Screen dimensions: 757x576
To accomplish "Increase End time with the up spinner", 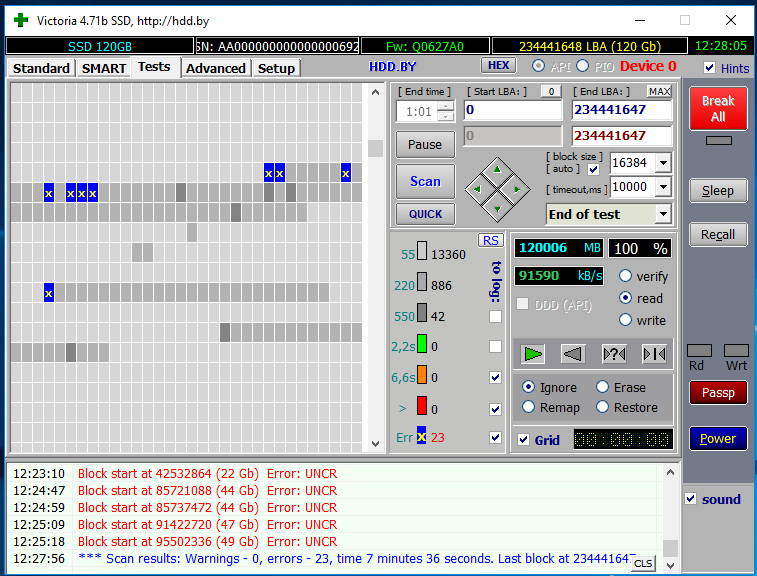I will tap(446, 106).
